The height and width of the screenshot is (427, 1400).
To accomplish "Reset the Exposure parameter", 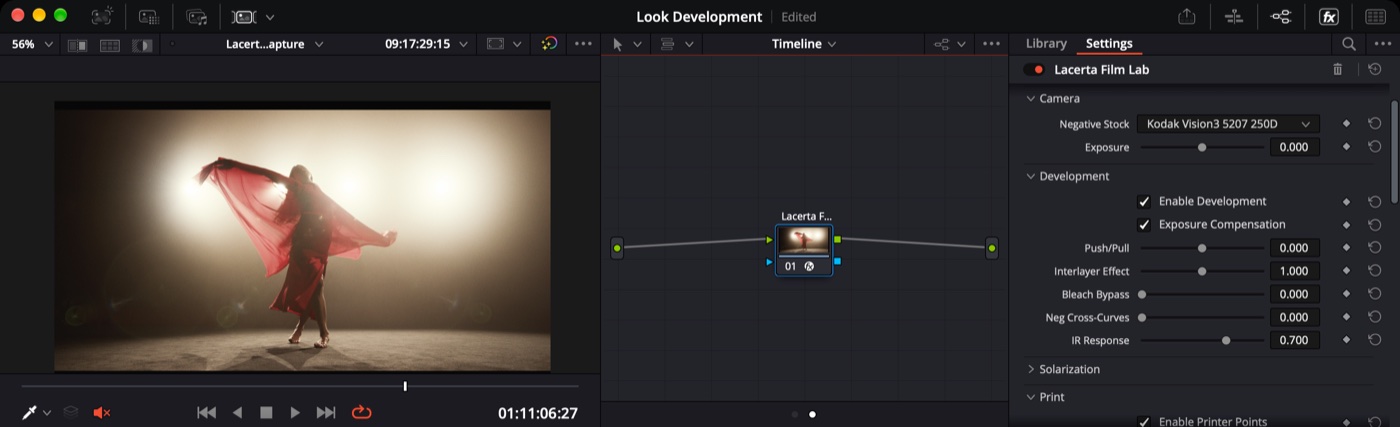I will (x=1375, y=147).
